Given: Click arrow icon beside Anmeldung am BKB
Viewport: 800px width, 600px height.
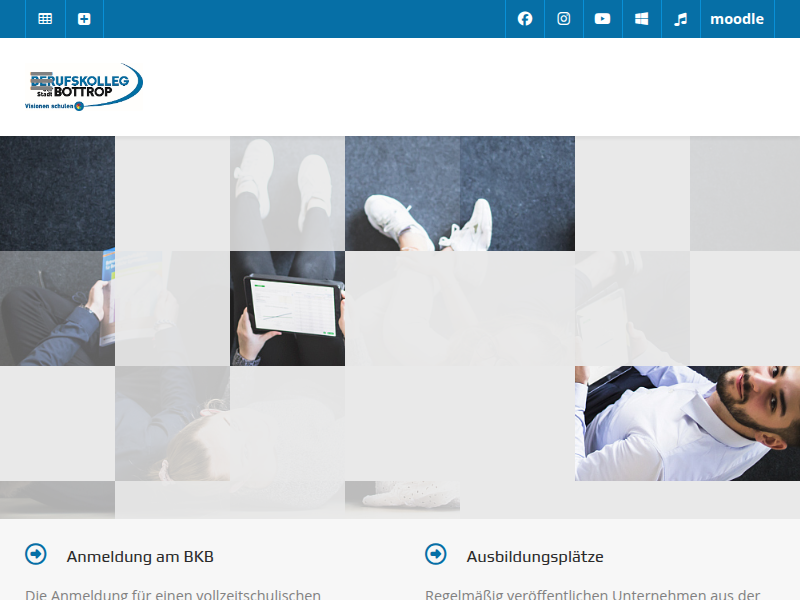Looking at the screenshot, I should [x=36, y=554].
